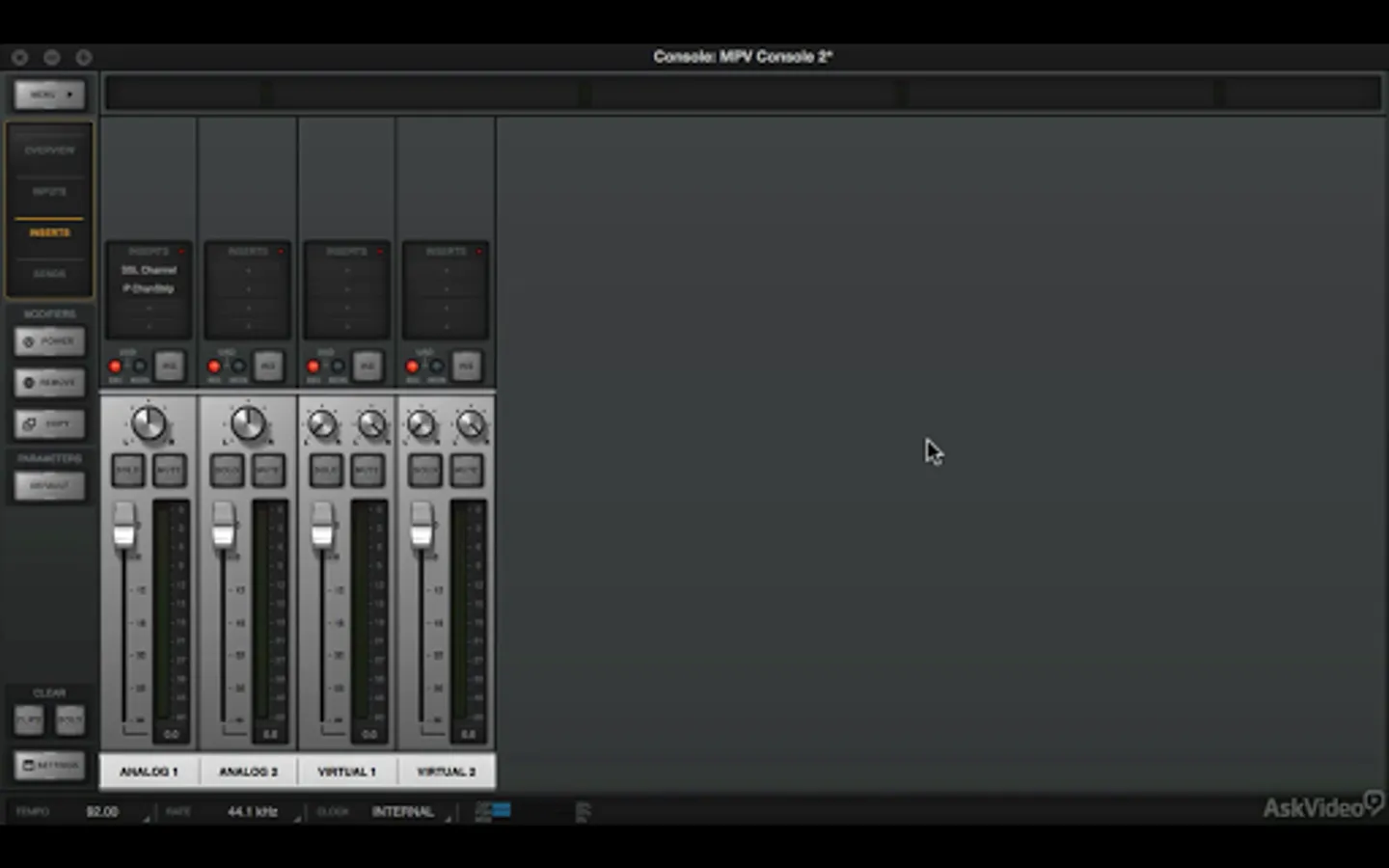Mute the Analog 2 channel
The height and width of the screenshot is (868, 1389).
[x=269, y=470]
